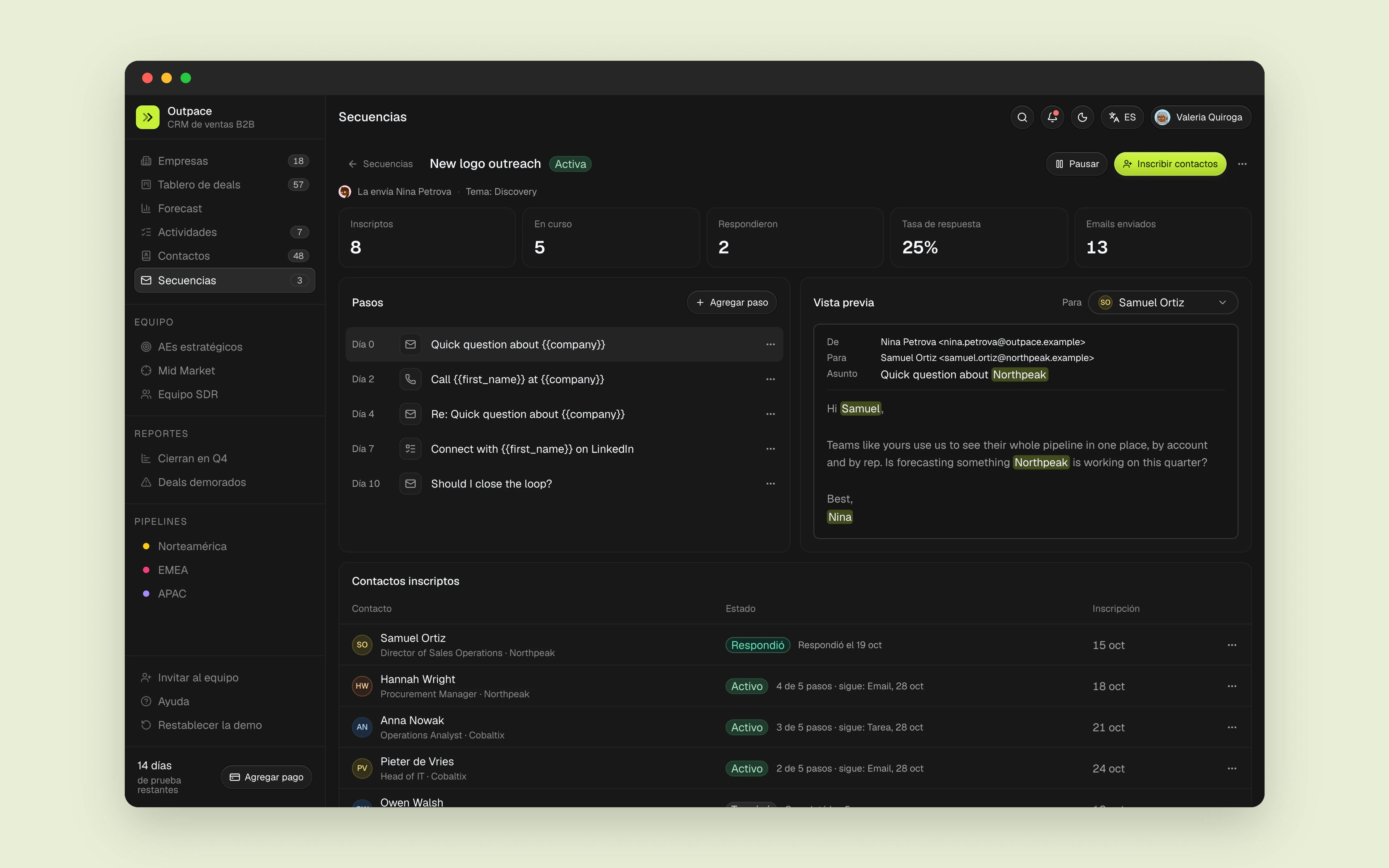The image size is (1389, 868).
Task: Open the ES language selector
Action: click(x=1122, y=117)
